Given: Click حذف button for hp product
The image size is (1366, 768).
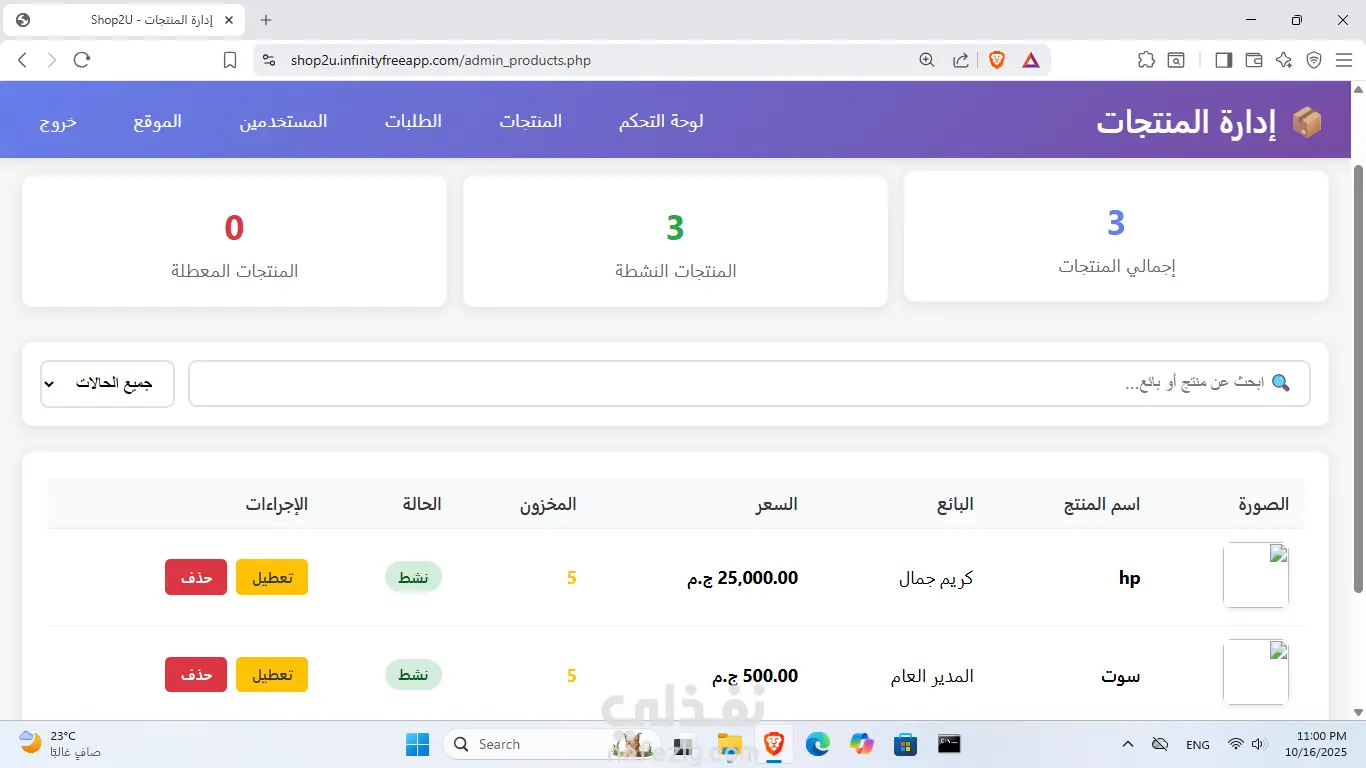Looking at the screenshot, I should 196,577.
